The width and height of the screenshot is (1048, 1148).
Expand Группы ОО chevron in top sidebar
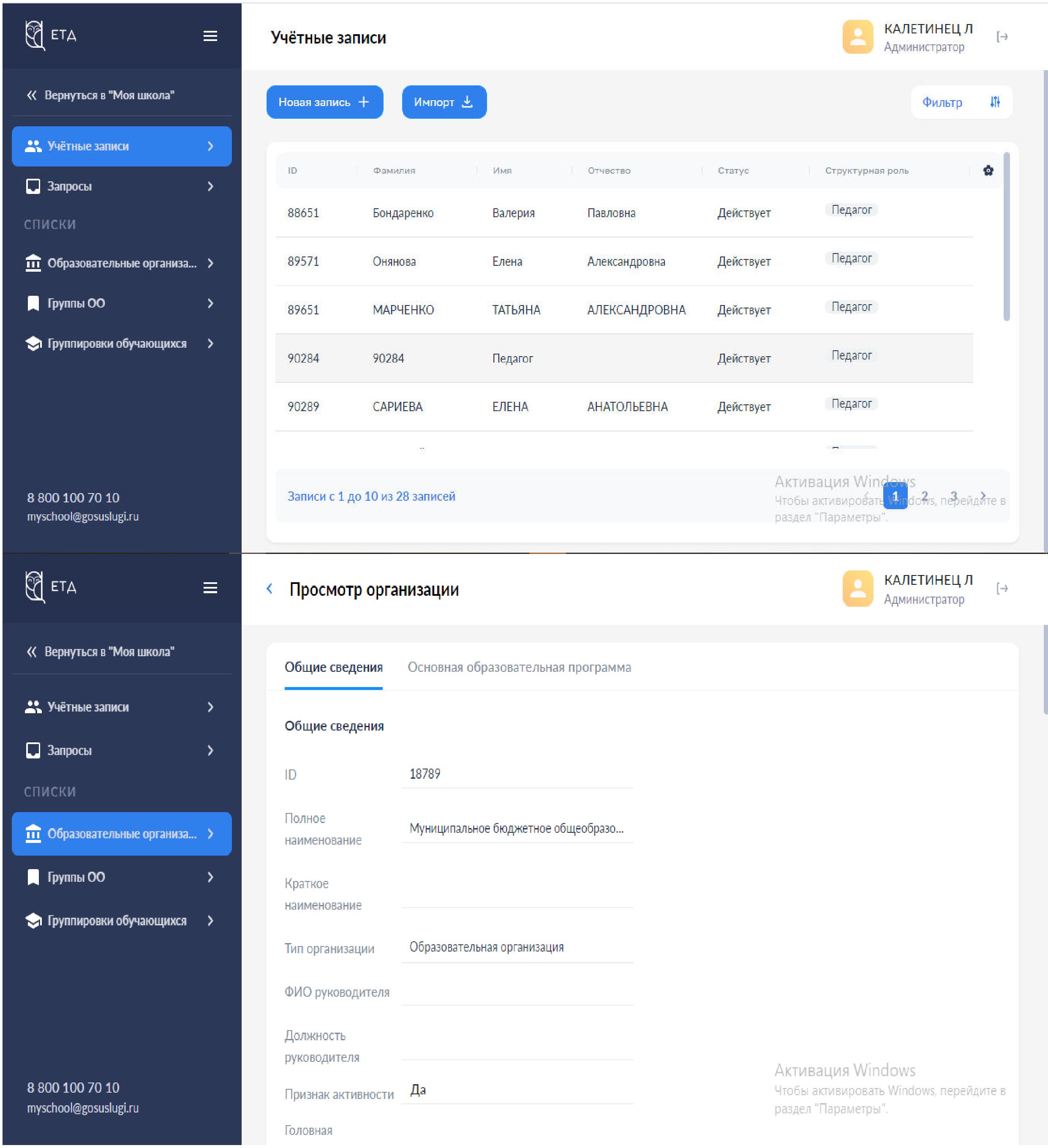[x=211, y=303]
